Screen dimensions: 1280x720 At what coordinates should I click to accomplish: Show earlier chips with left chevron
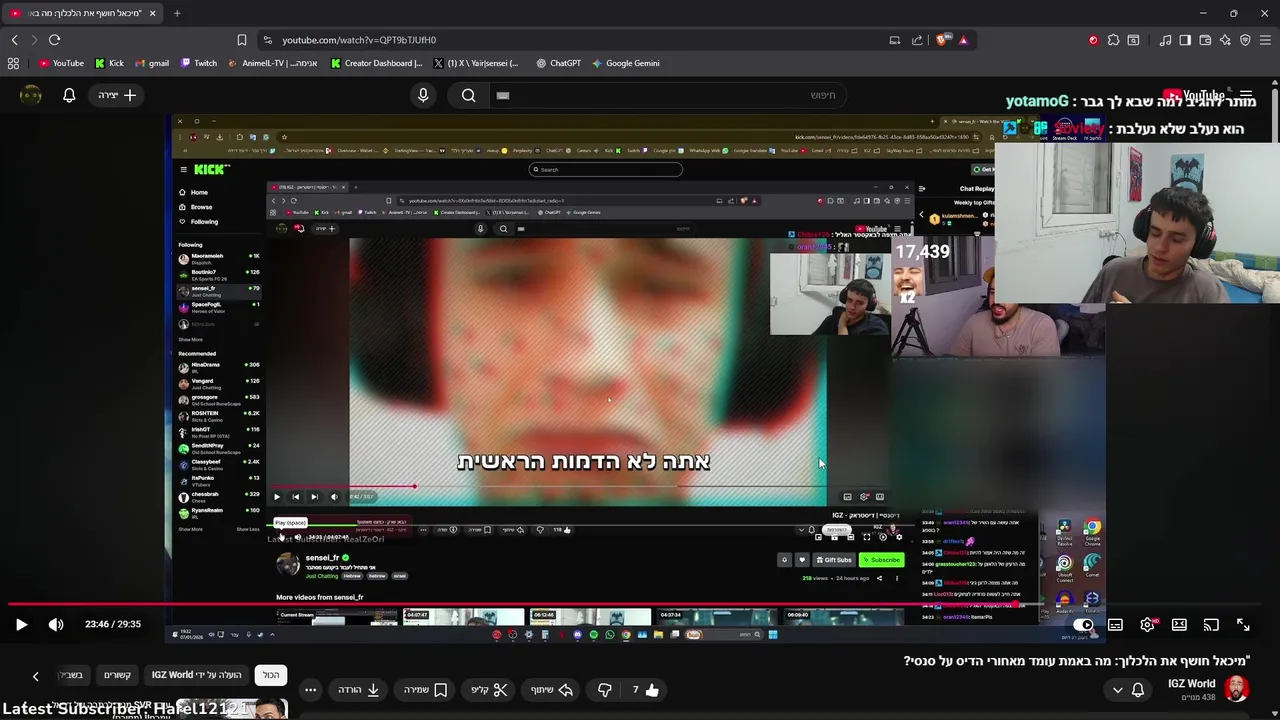click(x=35, y=676)
